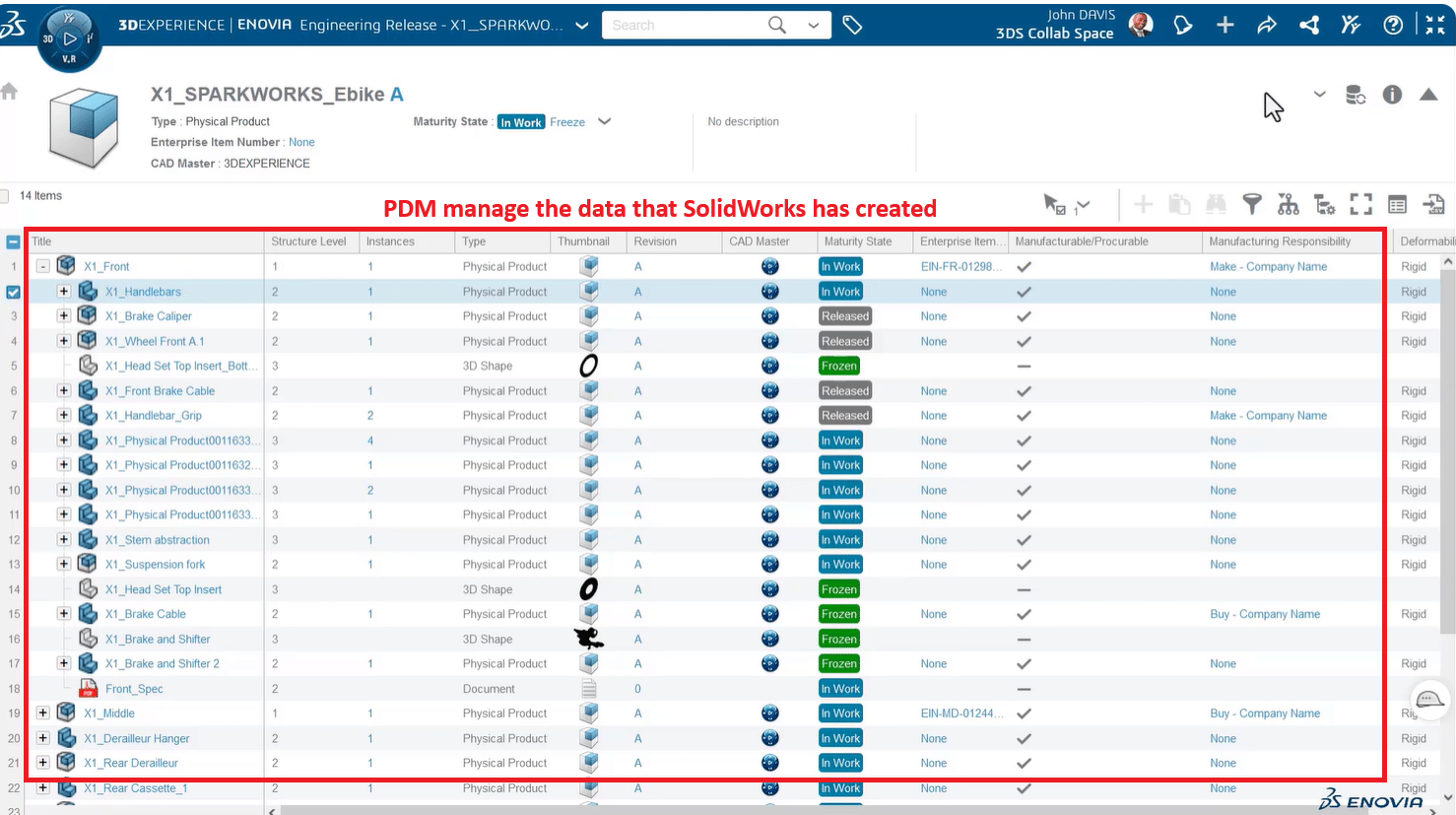
Task: Open the search options dropdown arrow
Action: [x=814, y=26]
